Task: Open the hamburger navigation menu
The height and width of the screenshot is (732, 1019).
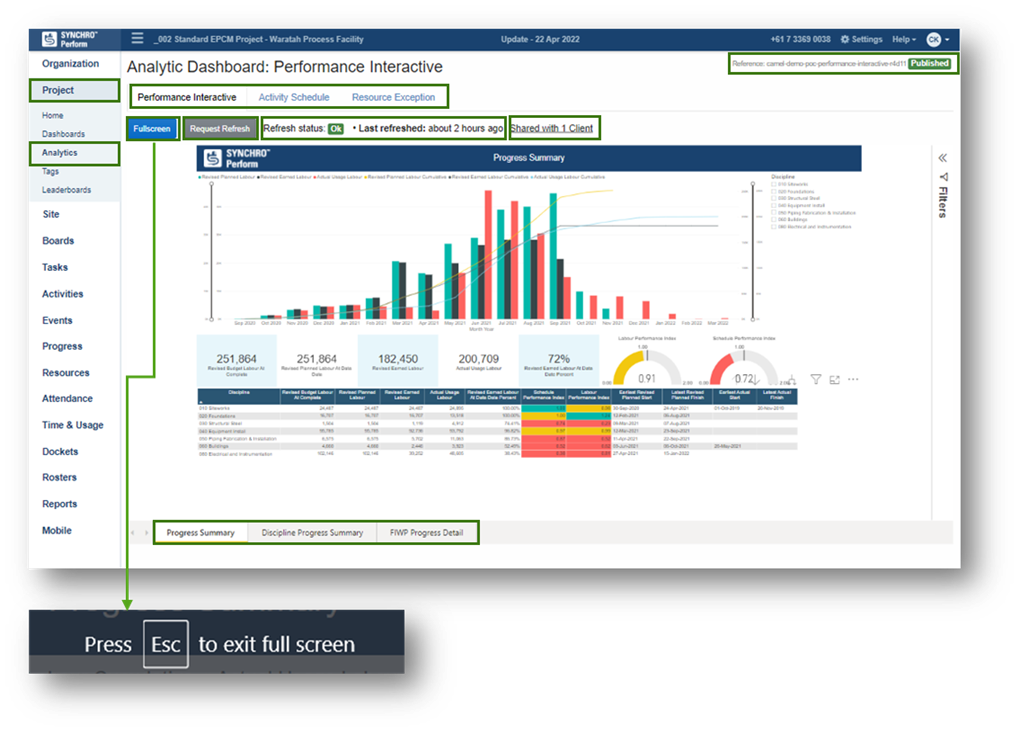Action: point(137,38)
